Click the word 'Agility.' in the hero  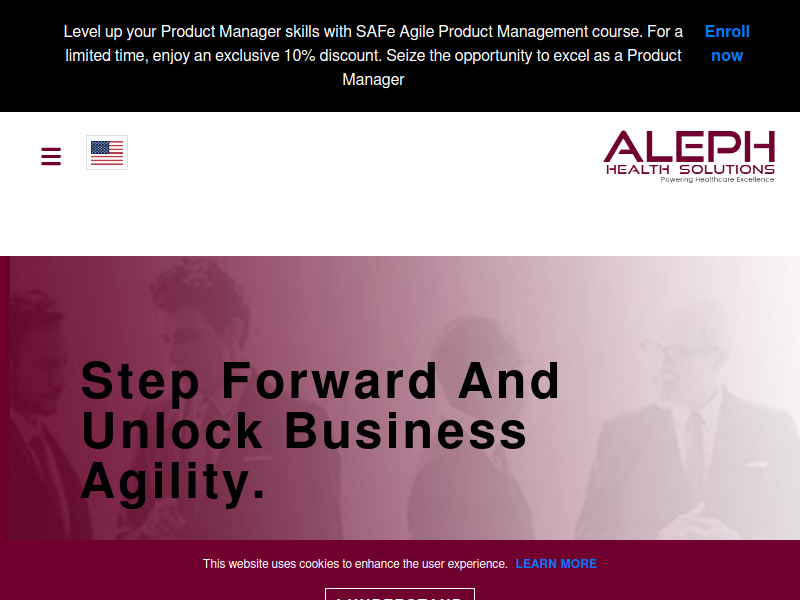(x=173, y=481)
